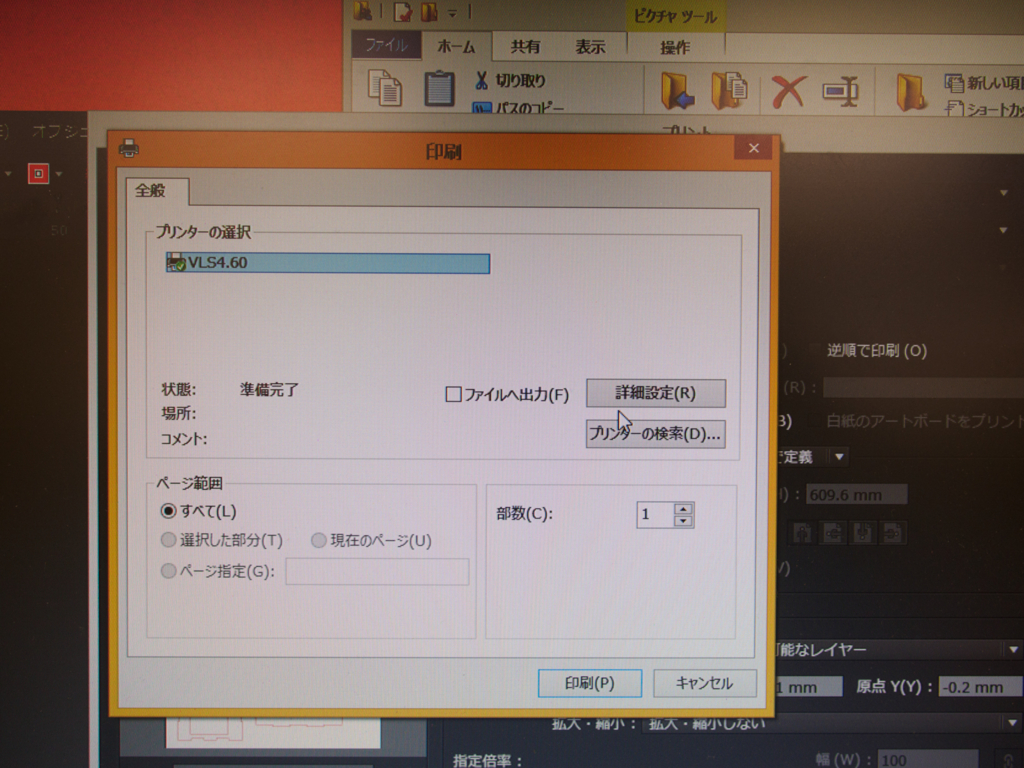Select 現在のページ(U) radio option
Image resolution: width=1024 pixels, height=768 pixels.
319,540
